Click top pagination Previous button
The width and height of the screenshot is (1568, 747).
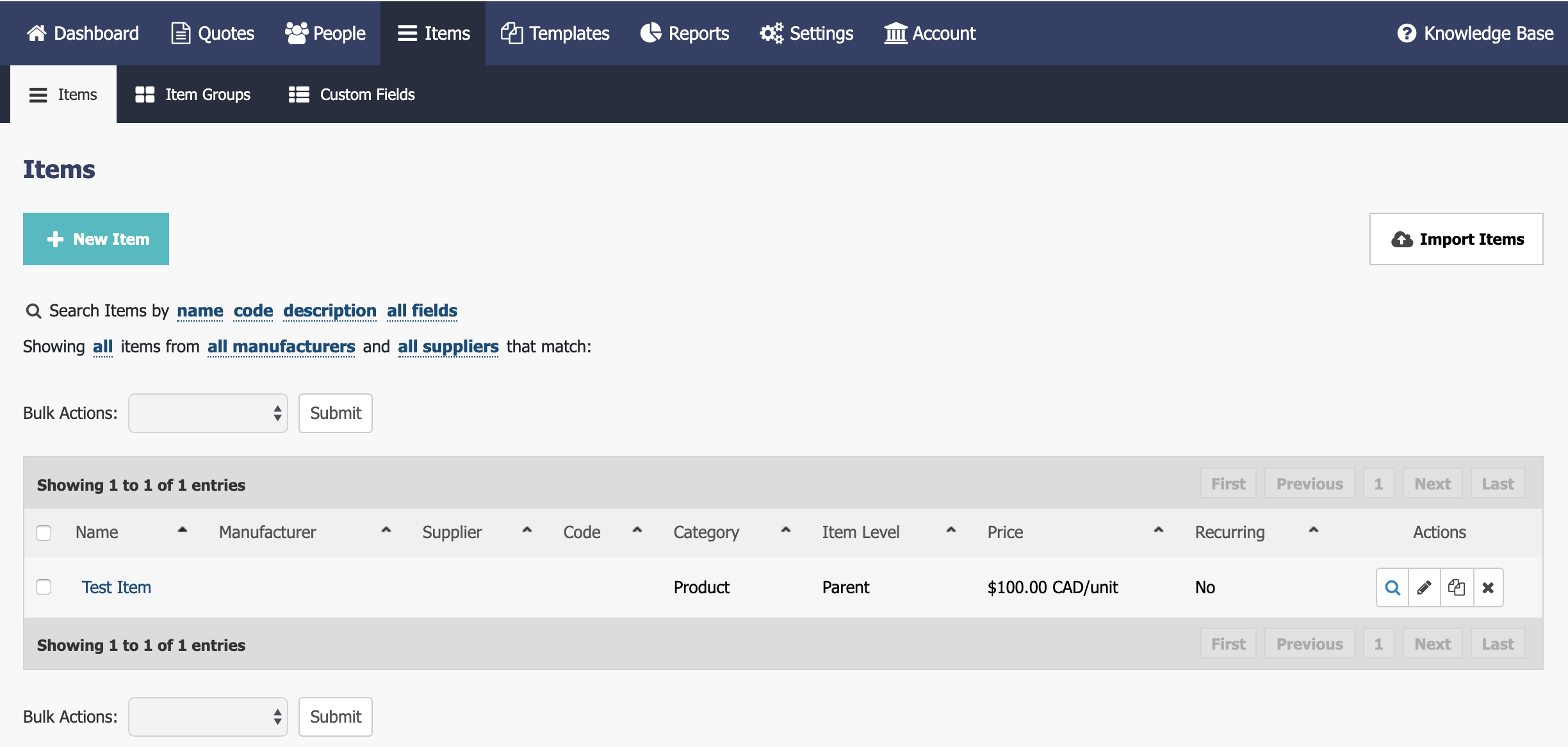[1310, 484]
